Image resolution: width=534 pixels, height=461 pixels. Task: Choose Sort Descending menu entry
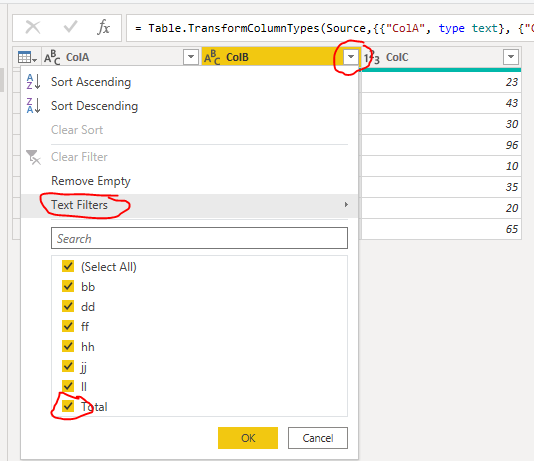tap(189, 106)
